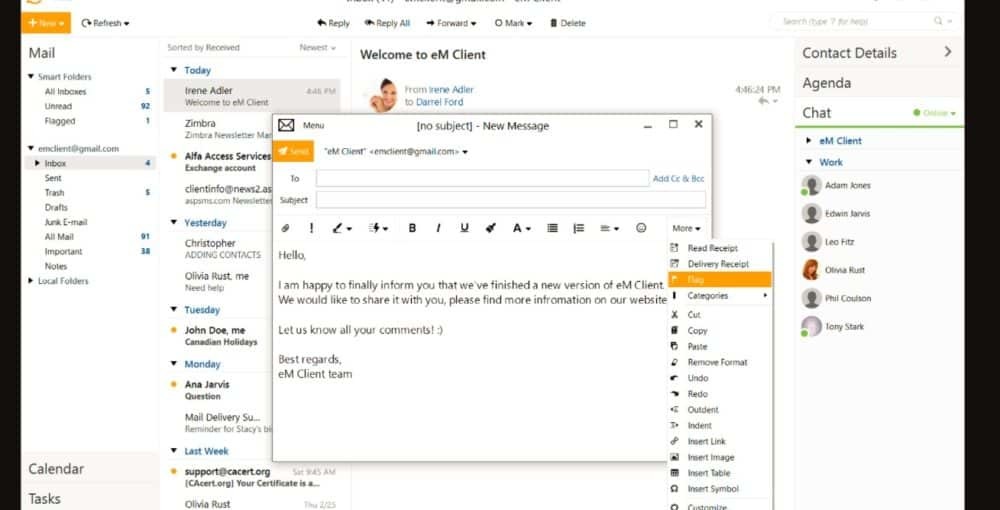The image size is (1000, 510).
Task: Open the Newest sort order dropdown
Action: [x=318, y=47]
